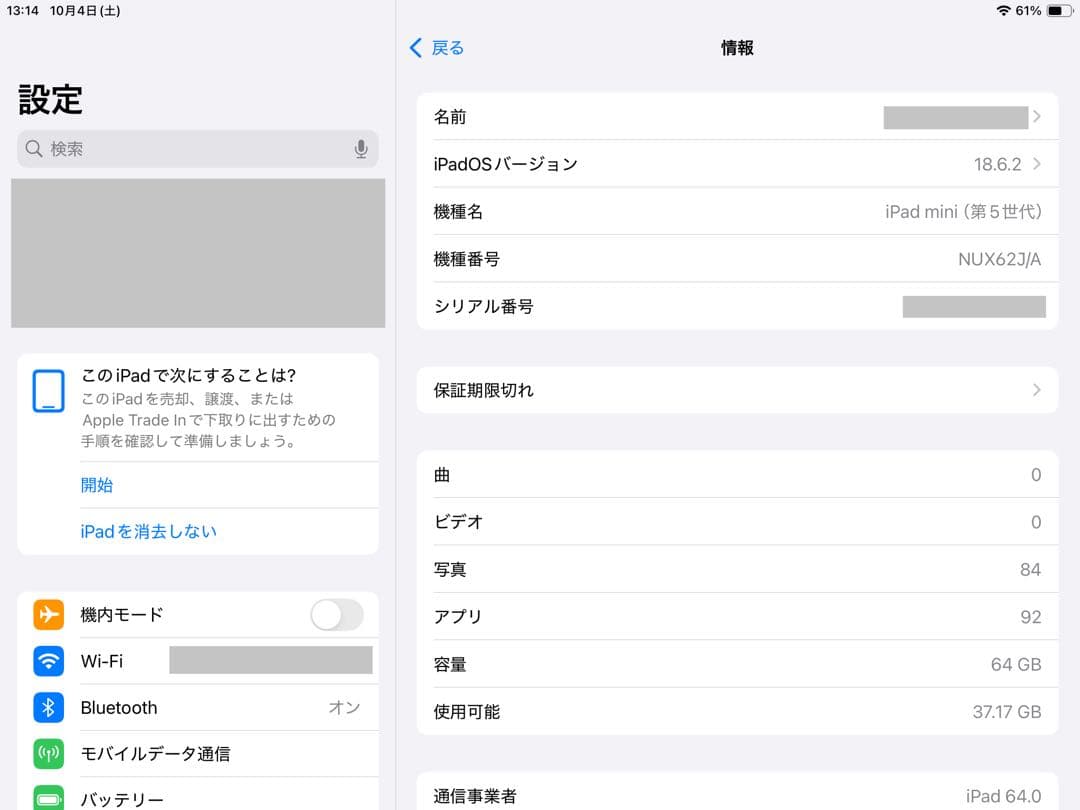The height and width of the screenshot is (810, 1080).
Task: Tap the 戻る back button
Action: [436, 47]
